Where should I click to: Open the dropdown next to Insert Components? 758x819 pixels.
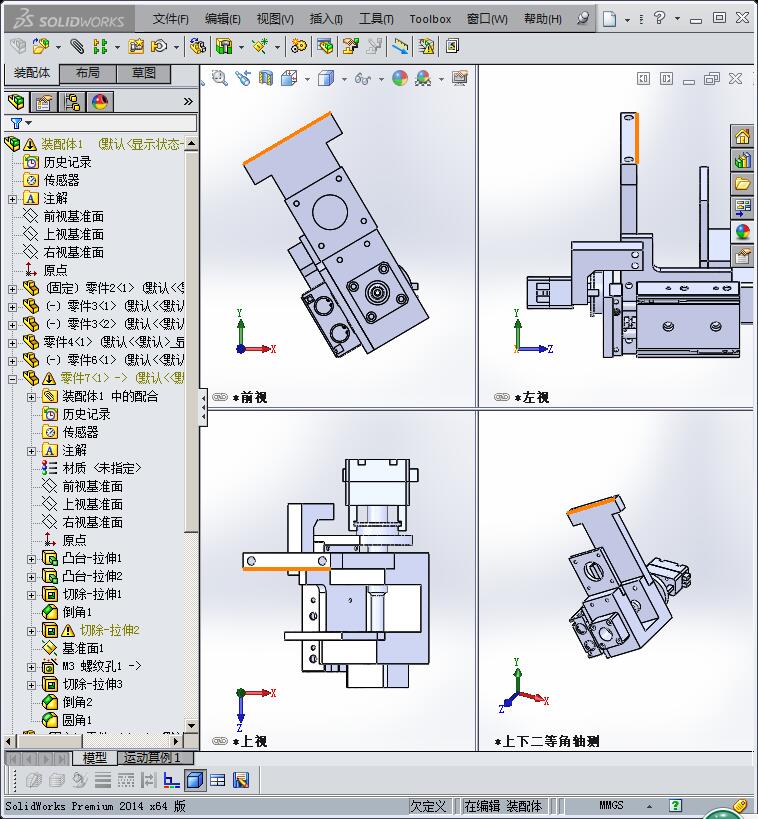pyautogui.click(x=58, y=48)
